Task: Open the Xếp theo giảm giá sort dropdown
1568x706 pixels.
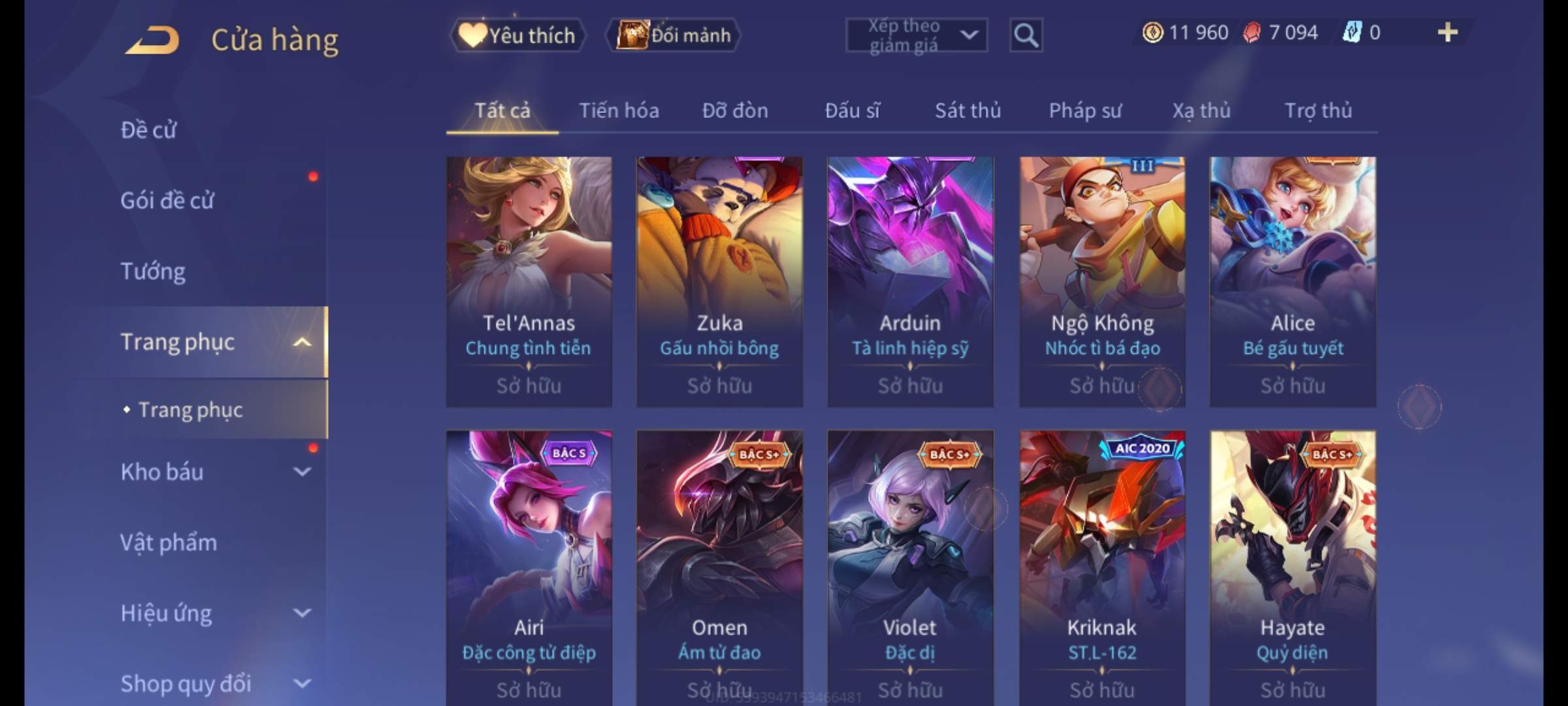Action: (917, 35)
